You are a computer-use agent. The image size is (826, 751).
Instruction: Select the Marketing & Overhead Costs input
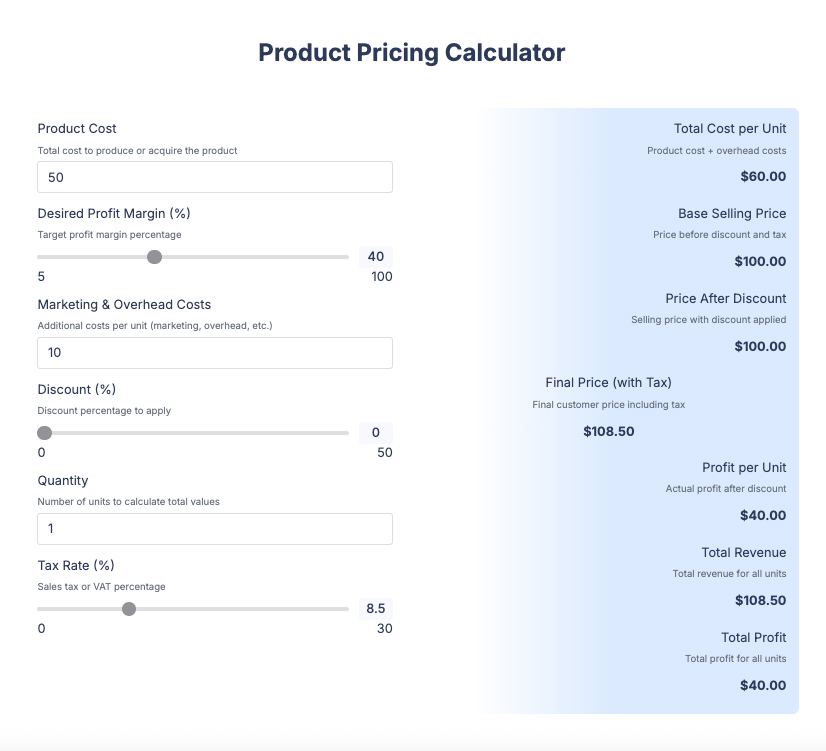point(214,352)
